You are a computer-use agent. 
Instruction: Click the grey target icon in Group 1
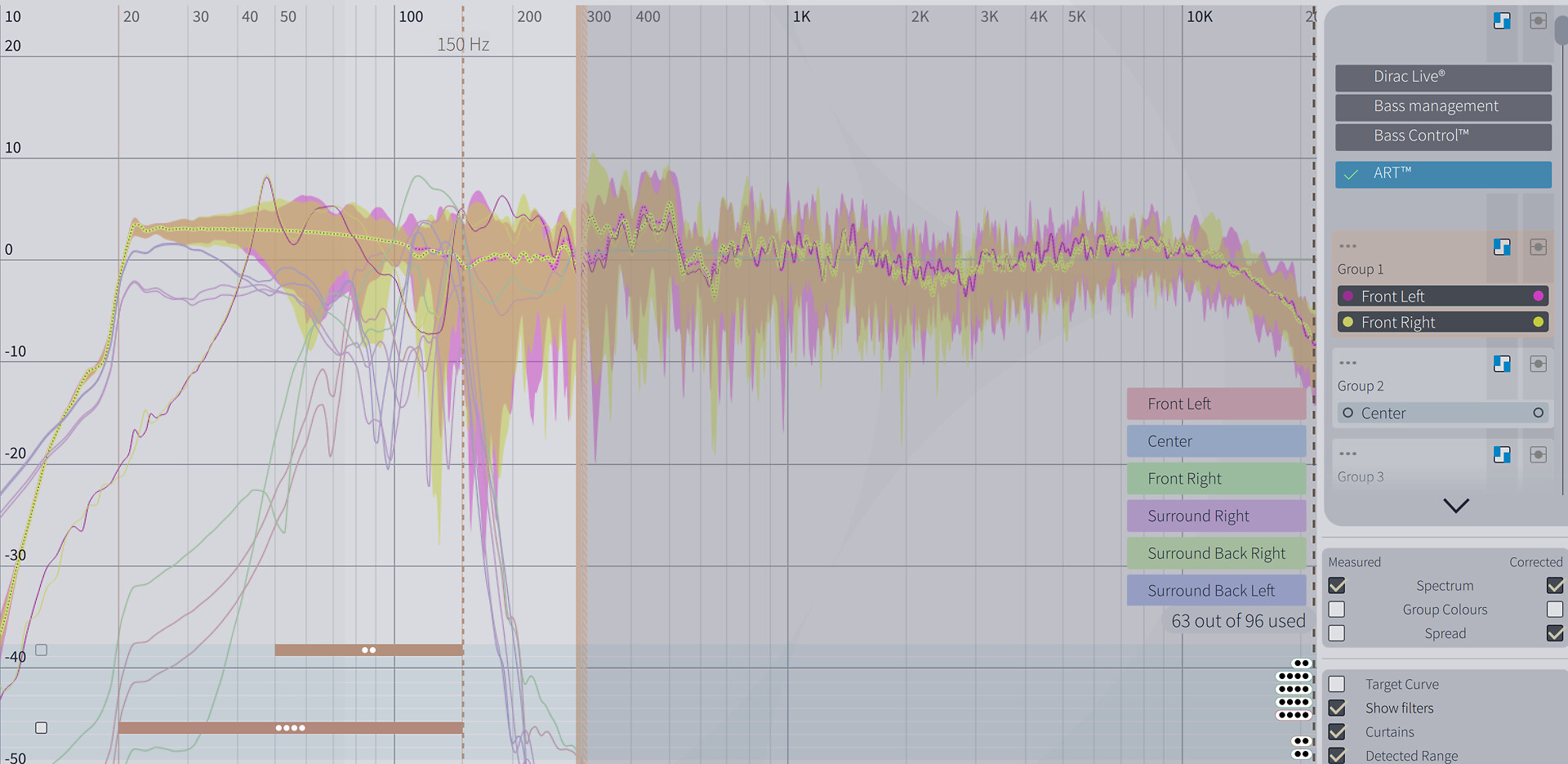[1538, 247]
